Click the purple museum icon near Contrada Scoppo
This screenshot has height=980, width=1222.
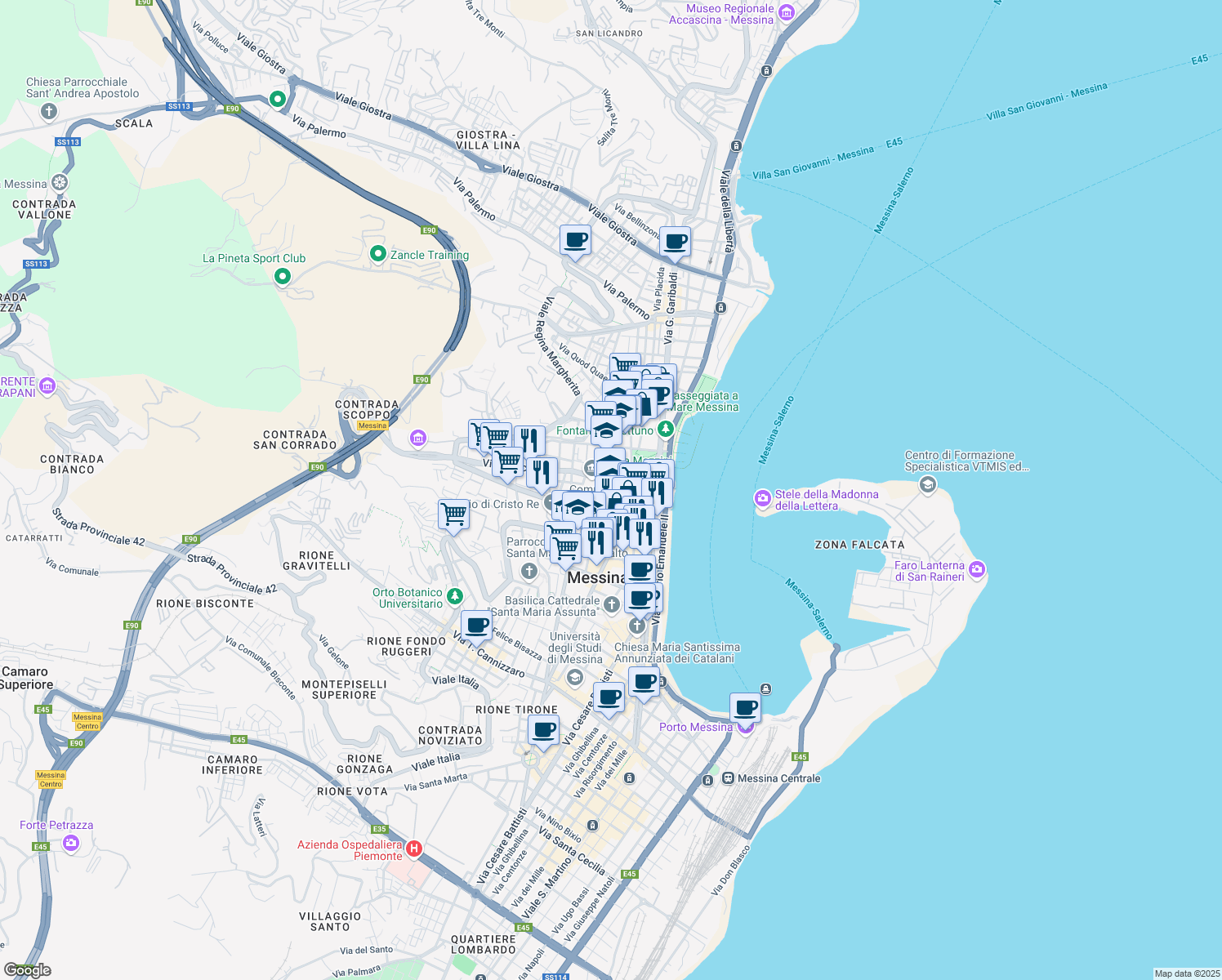pyautogui.click(x=418, y=439)
